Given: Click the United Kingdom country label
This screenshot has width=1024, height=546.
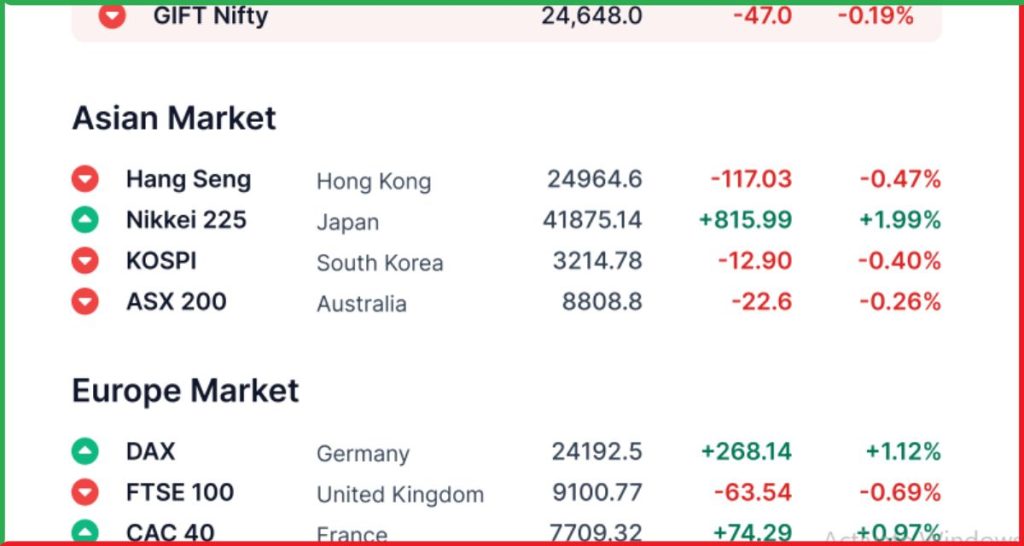Looking at the screenshot, I should 400,495.
